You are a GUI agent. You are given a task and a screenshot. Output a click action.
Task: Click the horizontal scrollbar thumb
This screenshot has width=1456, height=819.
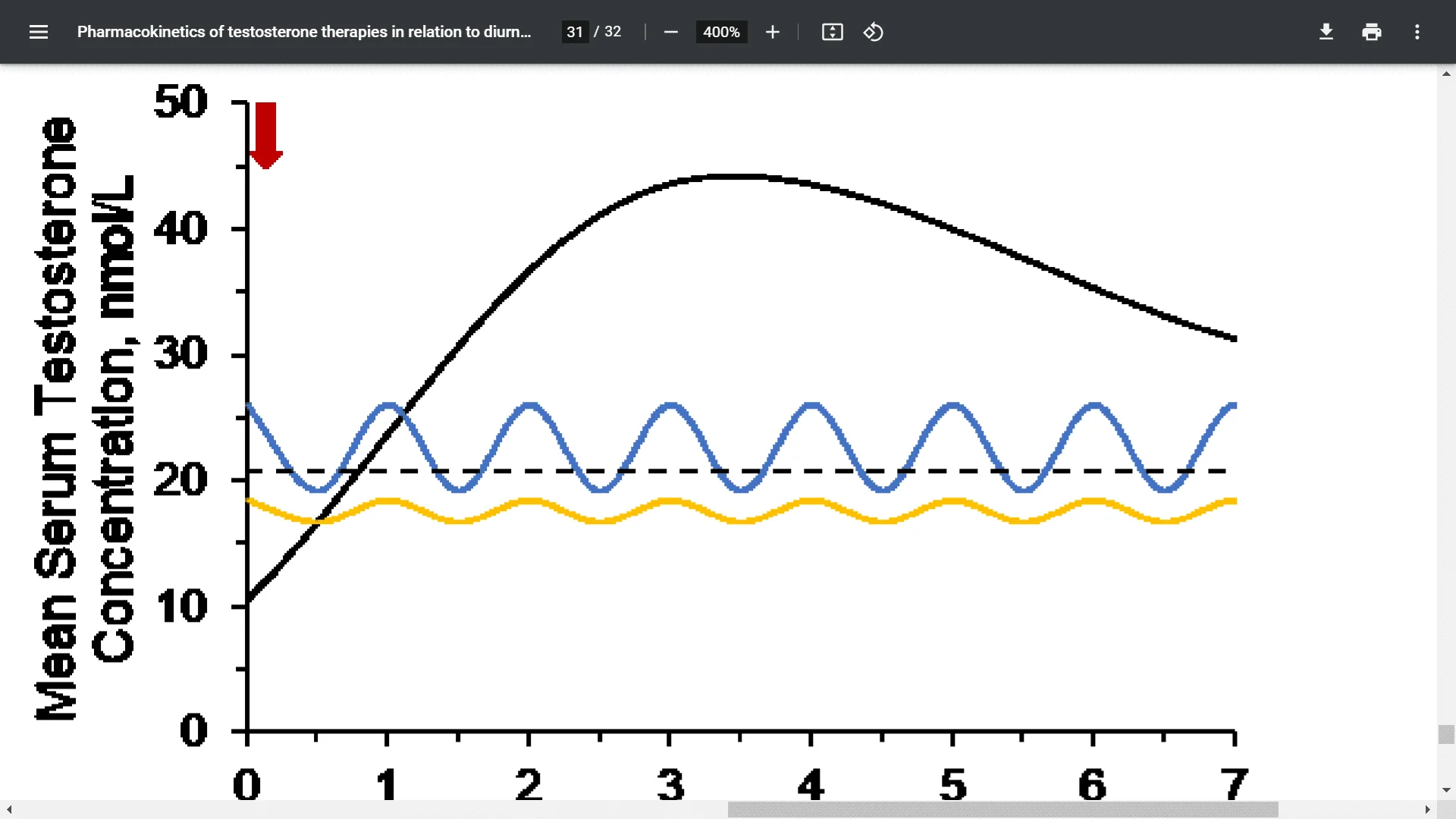coord(1003,810)
